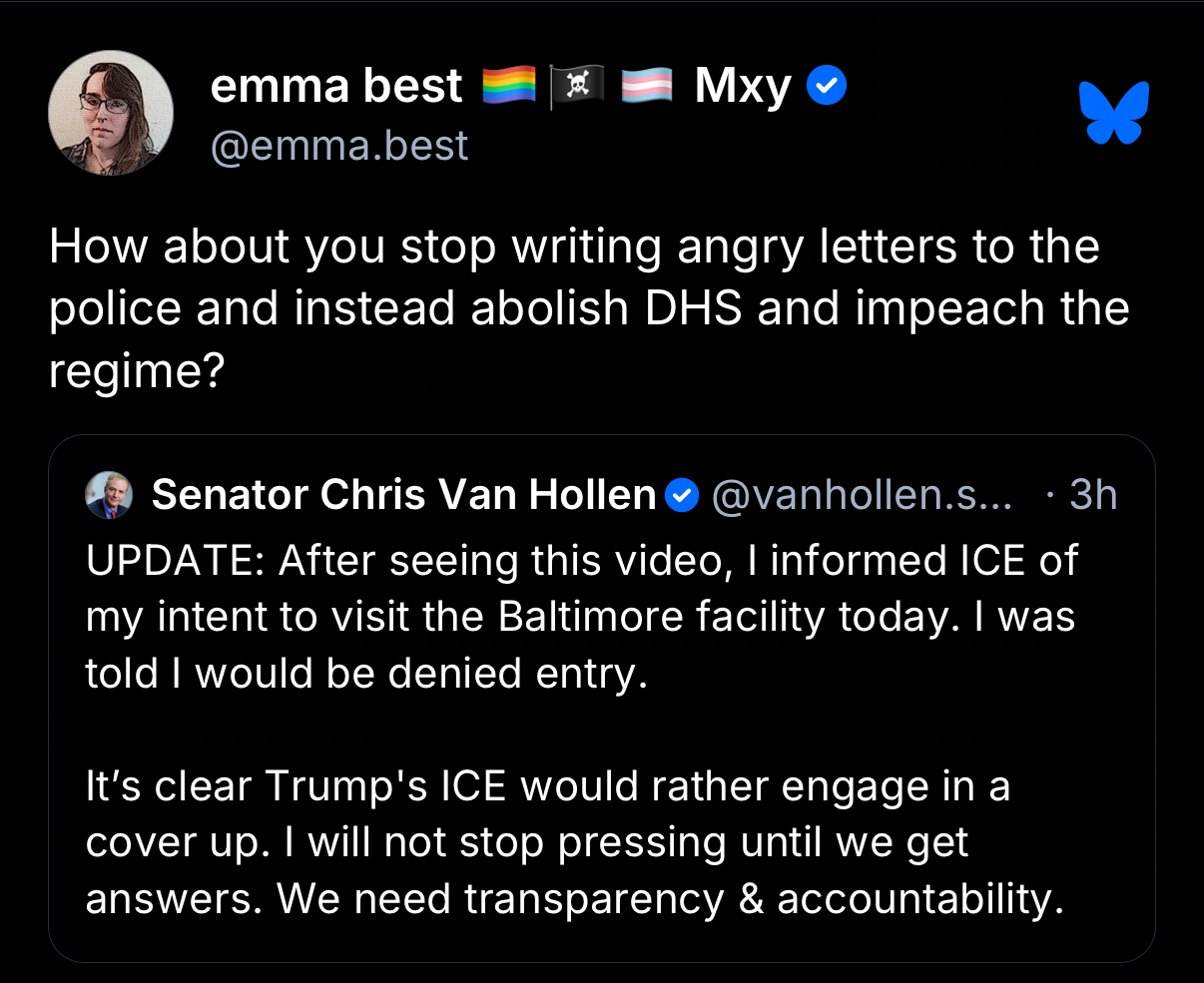Click the Bluesky butterfly logo
This screenshot has width=1204, height=983.
[x=1114, y=113]
